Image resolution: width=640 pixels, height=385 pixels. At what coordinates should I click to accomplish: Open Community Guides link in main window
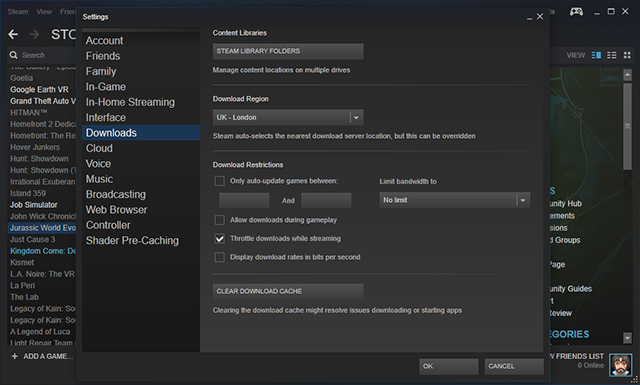coord(571,289)
